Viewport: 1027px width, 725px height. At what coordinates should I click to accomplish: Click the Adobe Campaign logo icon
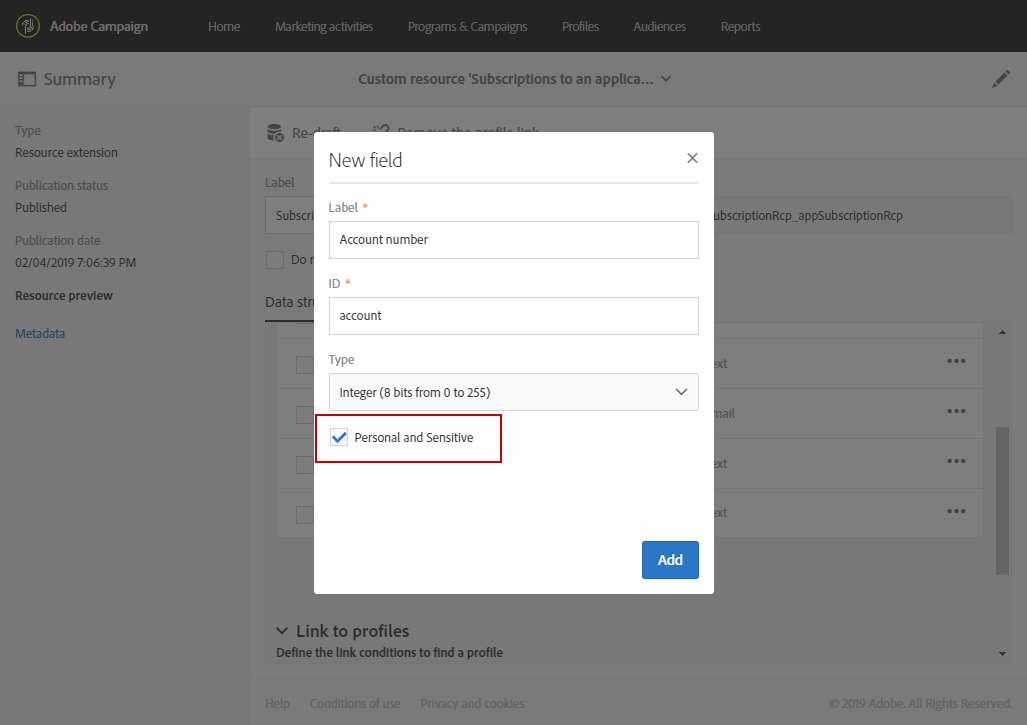(28, 26)
